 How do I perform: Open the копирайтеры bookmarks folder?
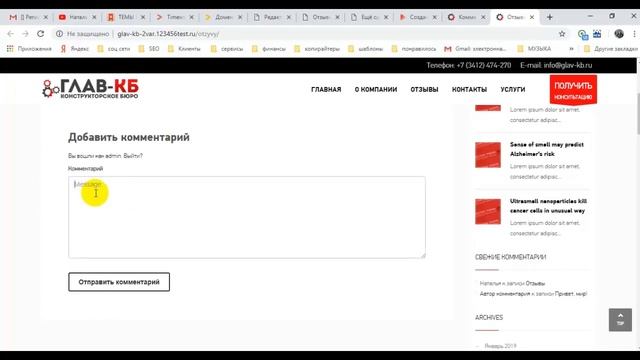(316, 49)
